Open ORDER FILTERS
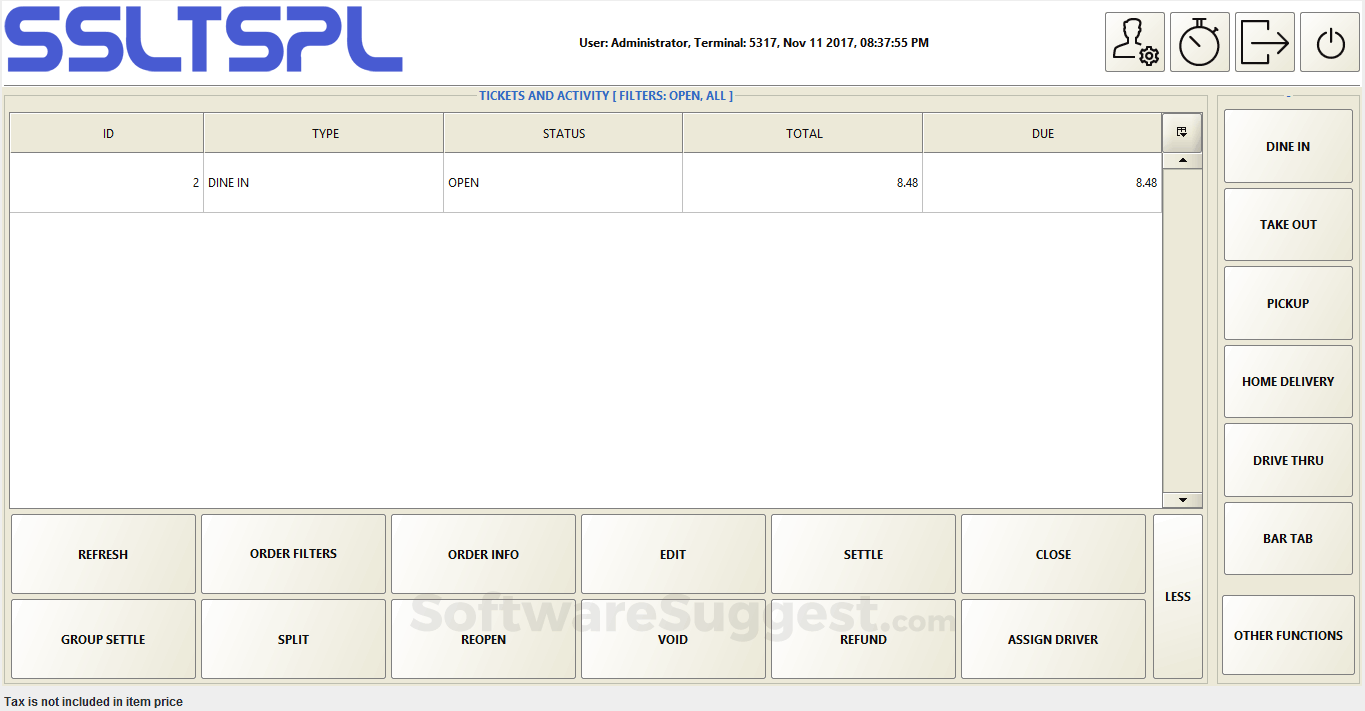The height and width of the screenshot is (711, 1365). pyautogui.click(x=292, y=553)
